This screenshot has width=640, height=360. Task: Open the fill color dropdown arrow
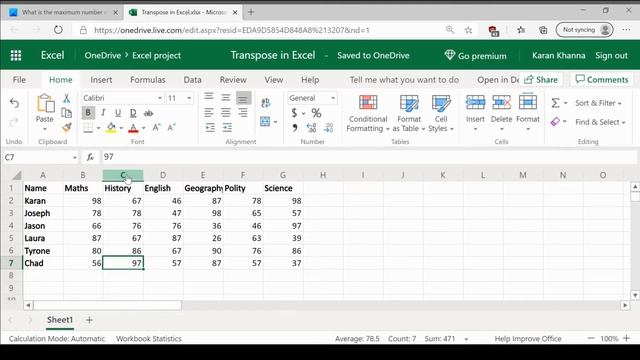[121, 128]
